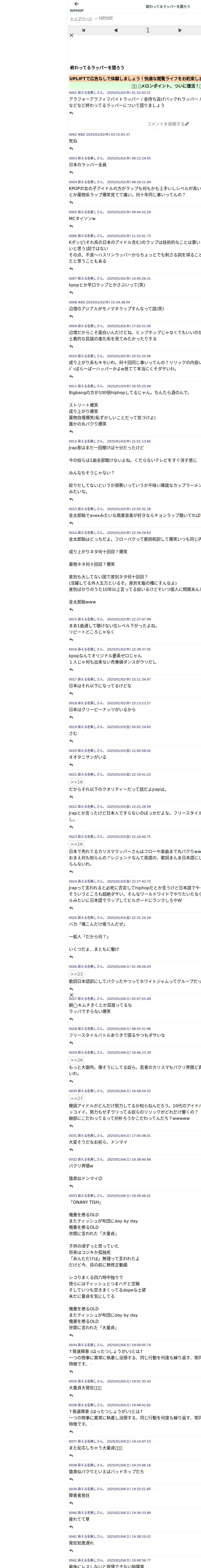Reply to post 0002 死ね
The image size is (201, 1568).
[x=71, y=148]
